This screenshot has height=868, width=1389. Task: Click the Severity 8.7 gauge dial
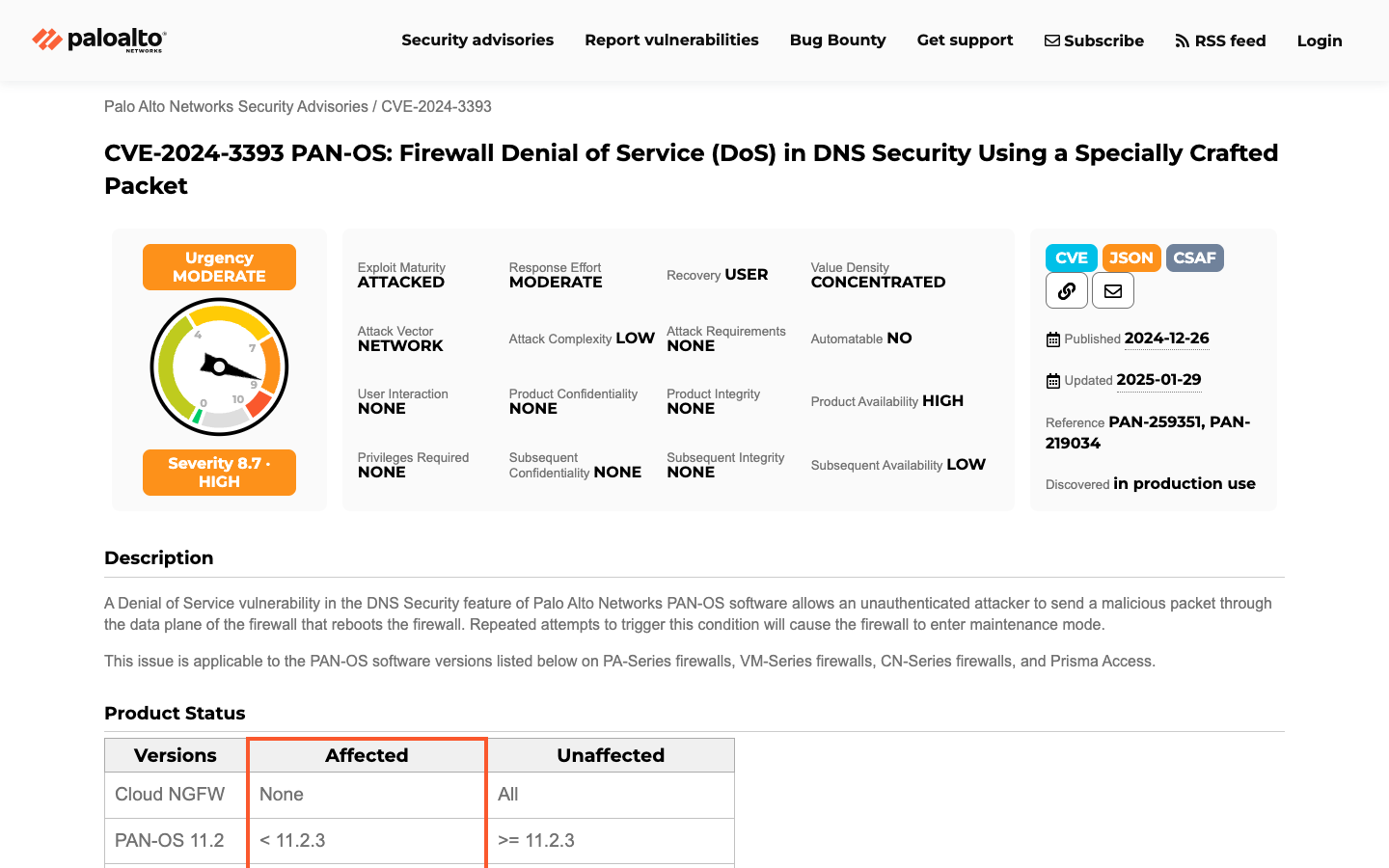pyautogui.click(x=219, y=366)
